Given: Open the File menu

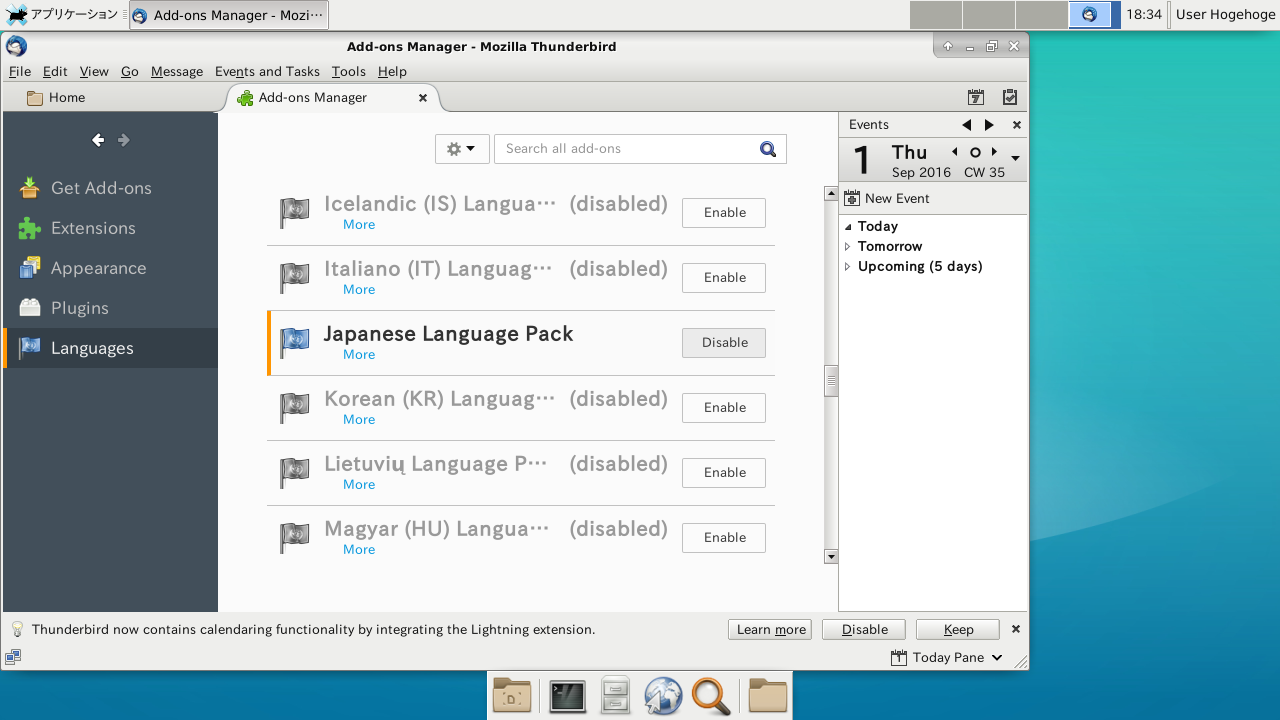Looking at the screenshot, I should (20, 71).
